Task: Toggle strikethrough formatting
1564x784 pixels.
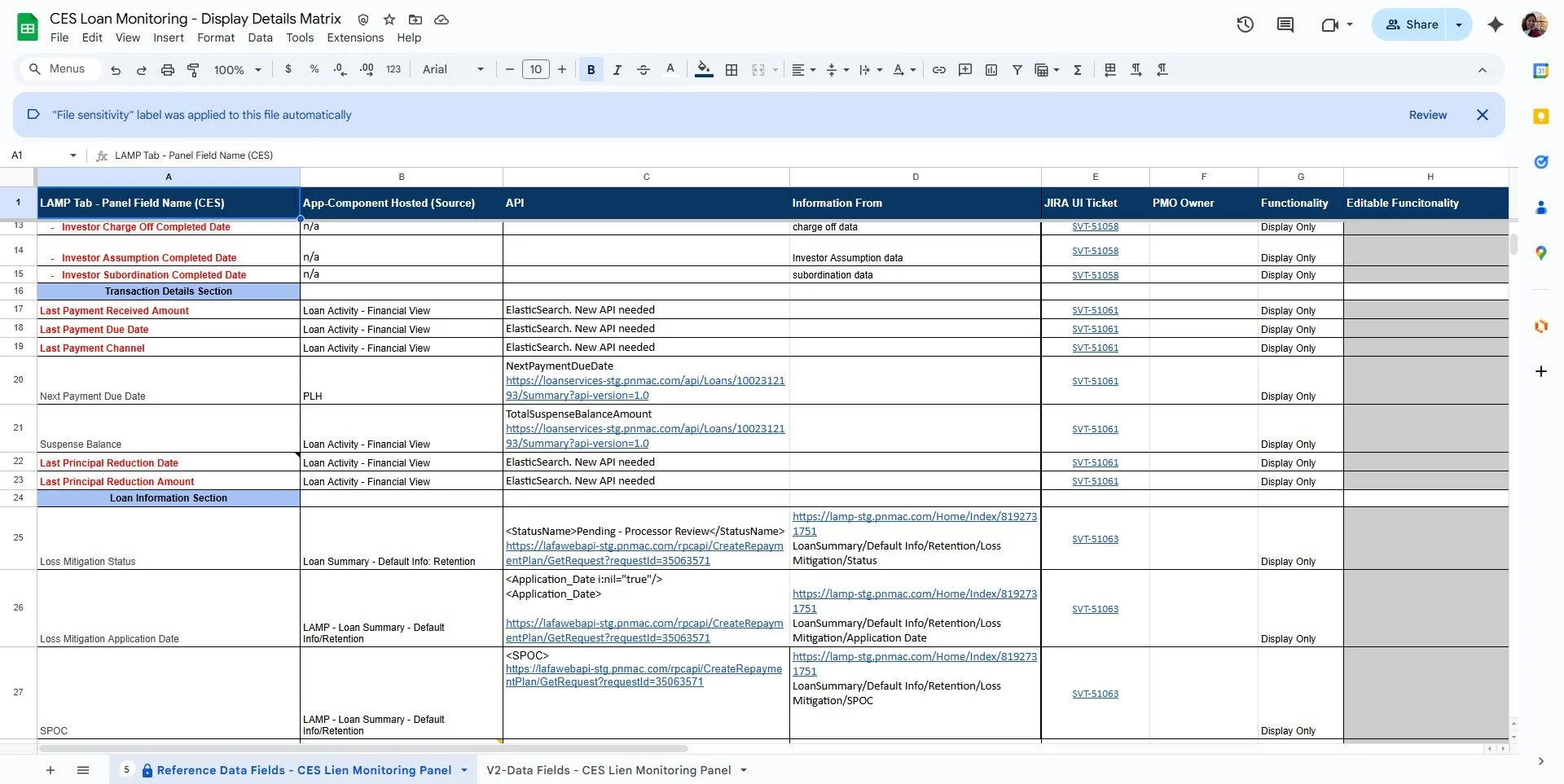Action: pos(644,70)
